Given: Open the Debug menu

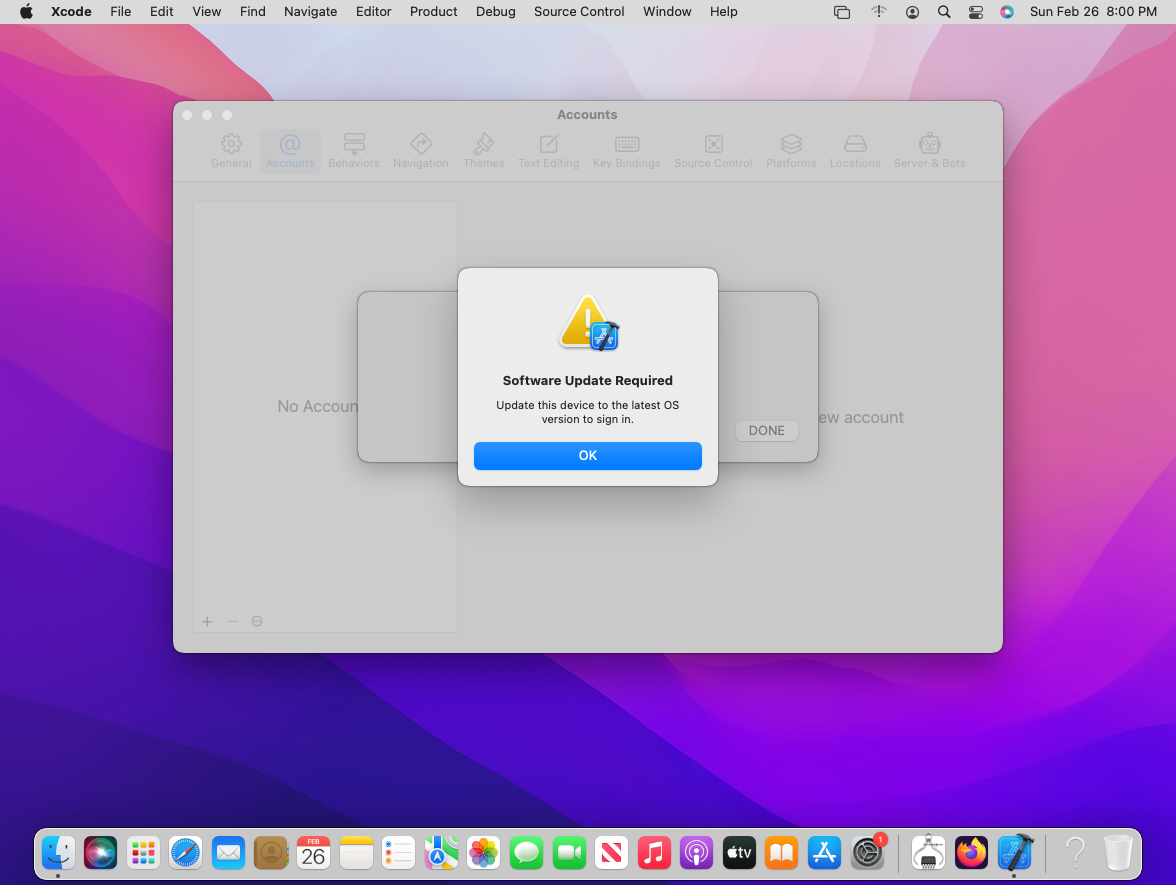Looking at the screenshot, I should (x=496, y=12).
